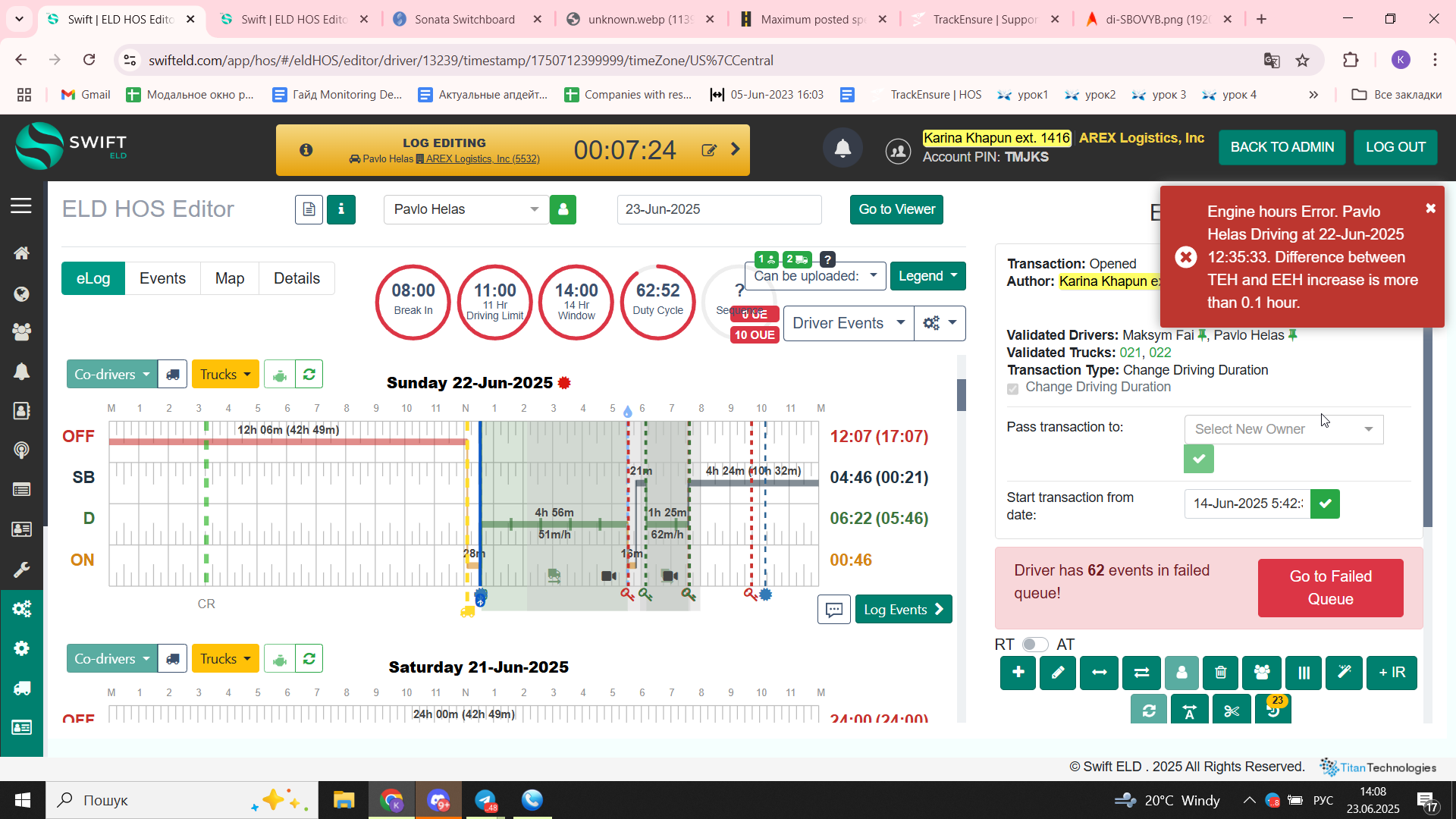The width and height of the screenshot is (1456, 819).
Task: Click the 23-Jun-2025 date field
Action: pos(719,209)
